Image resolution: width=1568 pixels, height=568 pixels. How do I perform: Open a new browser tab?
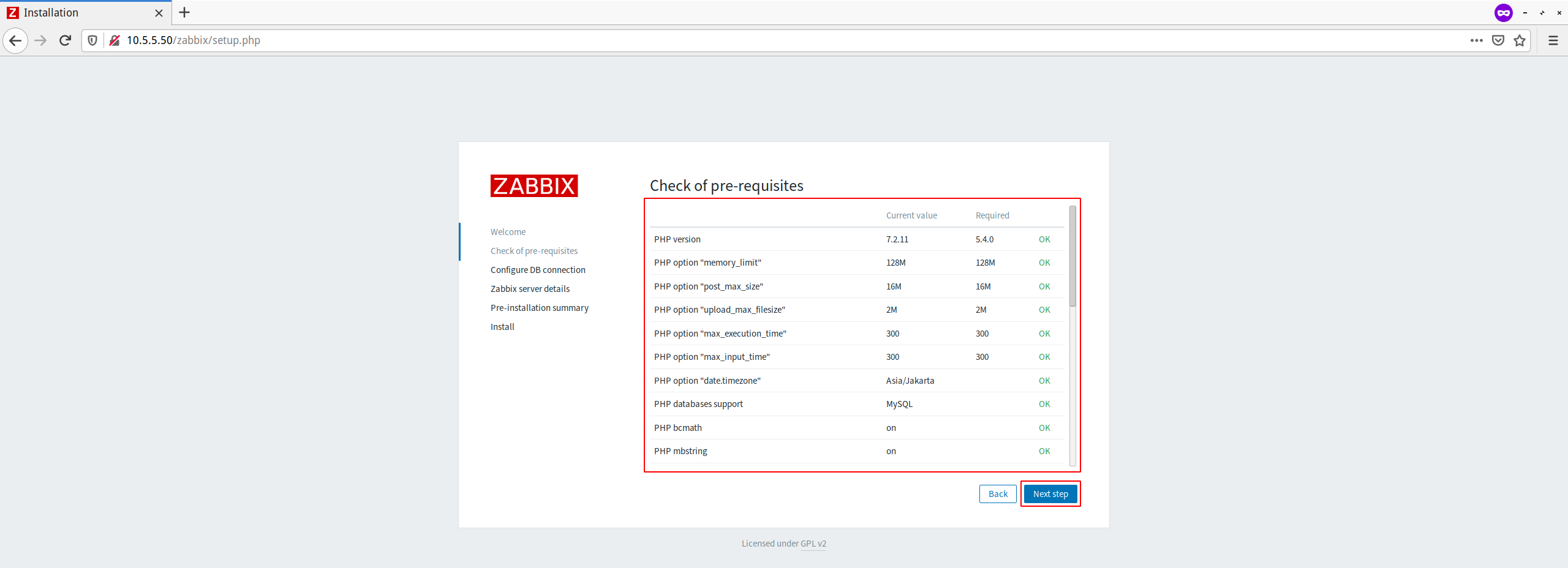point(184,12)
